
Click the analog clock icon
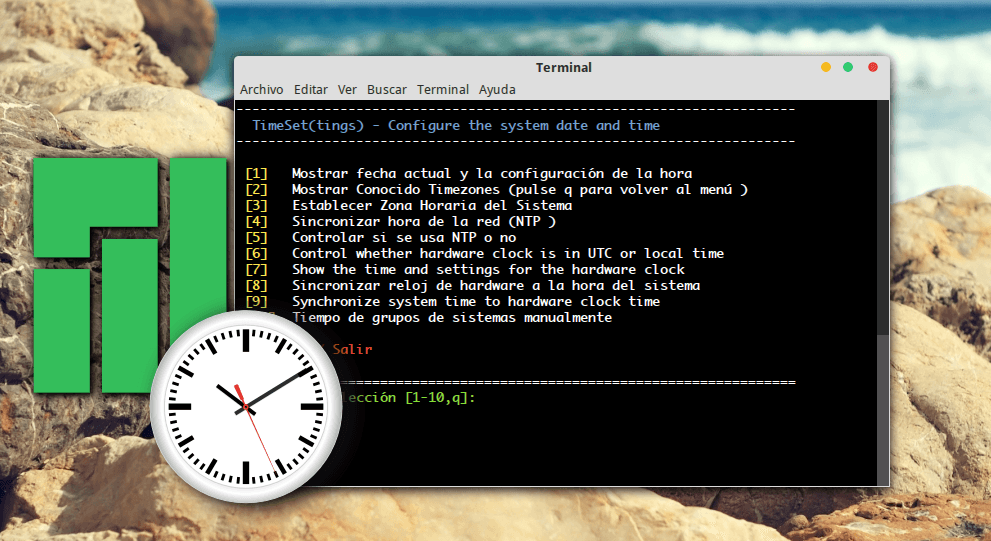(x=246, y=406)
